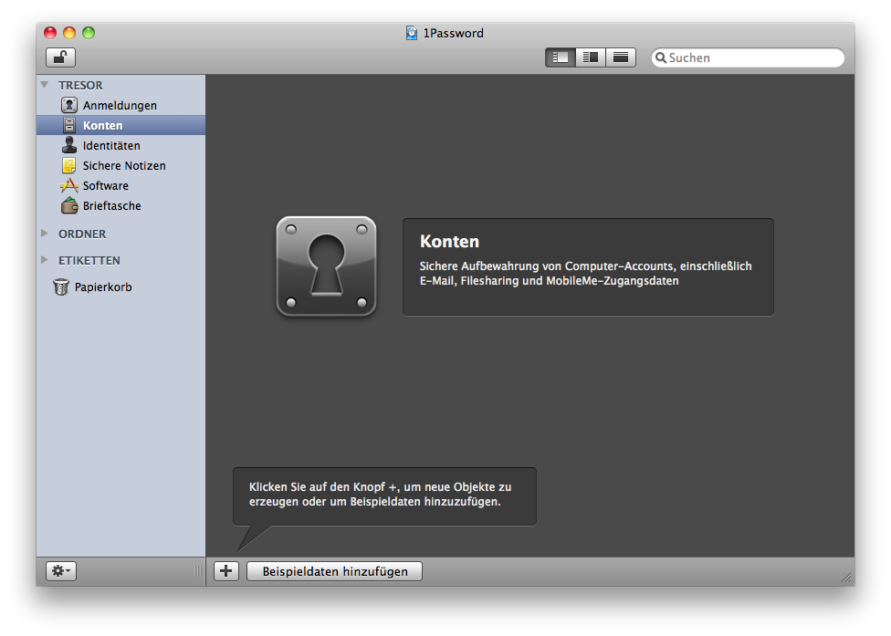The height and width of the screenshot is (636, 891).
Task: Select Anmeldungen label in sidebar
Action: coord(120,105)
